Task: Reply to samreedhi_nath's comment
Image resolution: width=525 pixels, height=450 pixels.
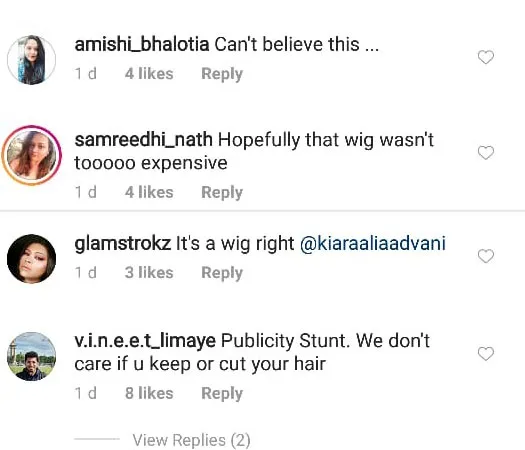Action: [x=222, y=193]
